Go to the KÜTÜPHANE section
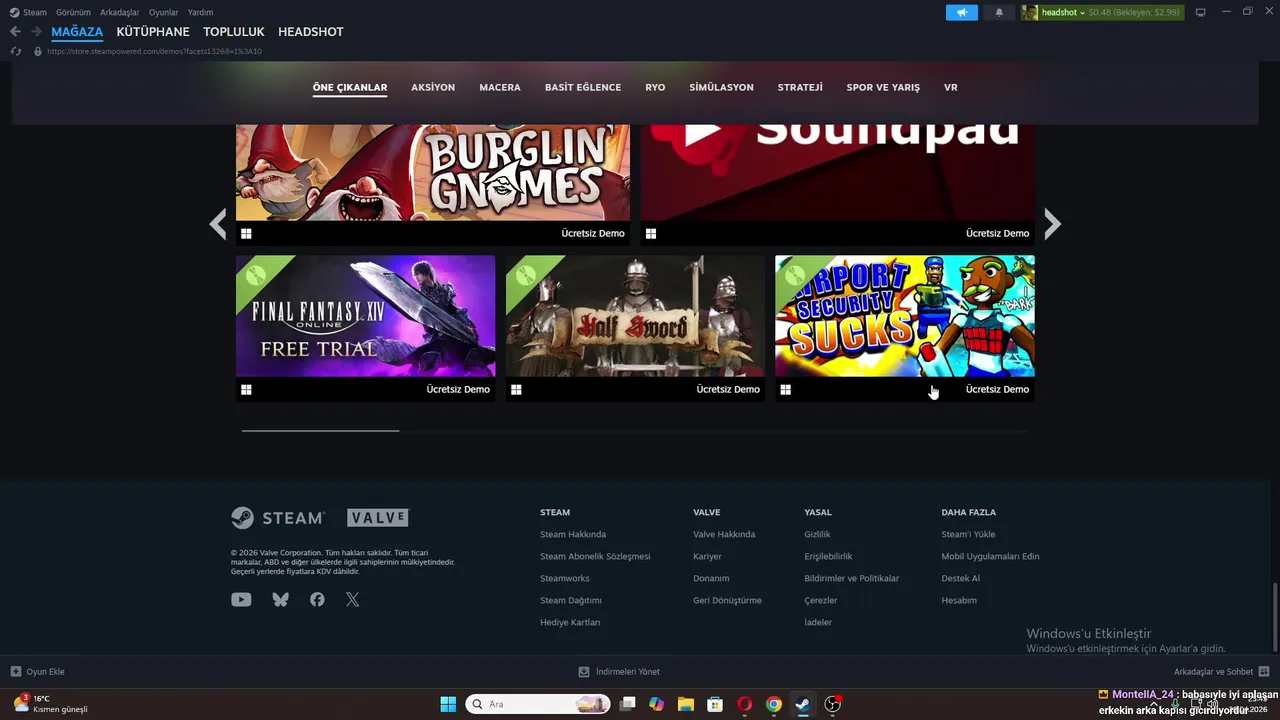Screen dimensions: 1280x720 [x=153, y=32]
